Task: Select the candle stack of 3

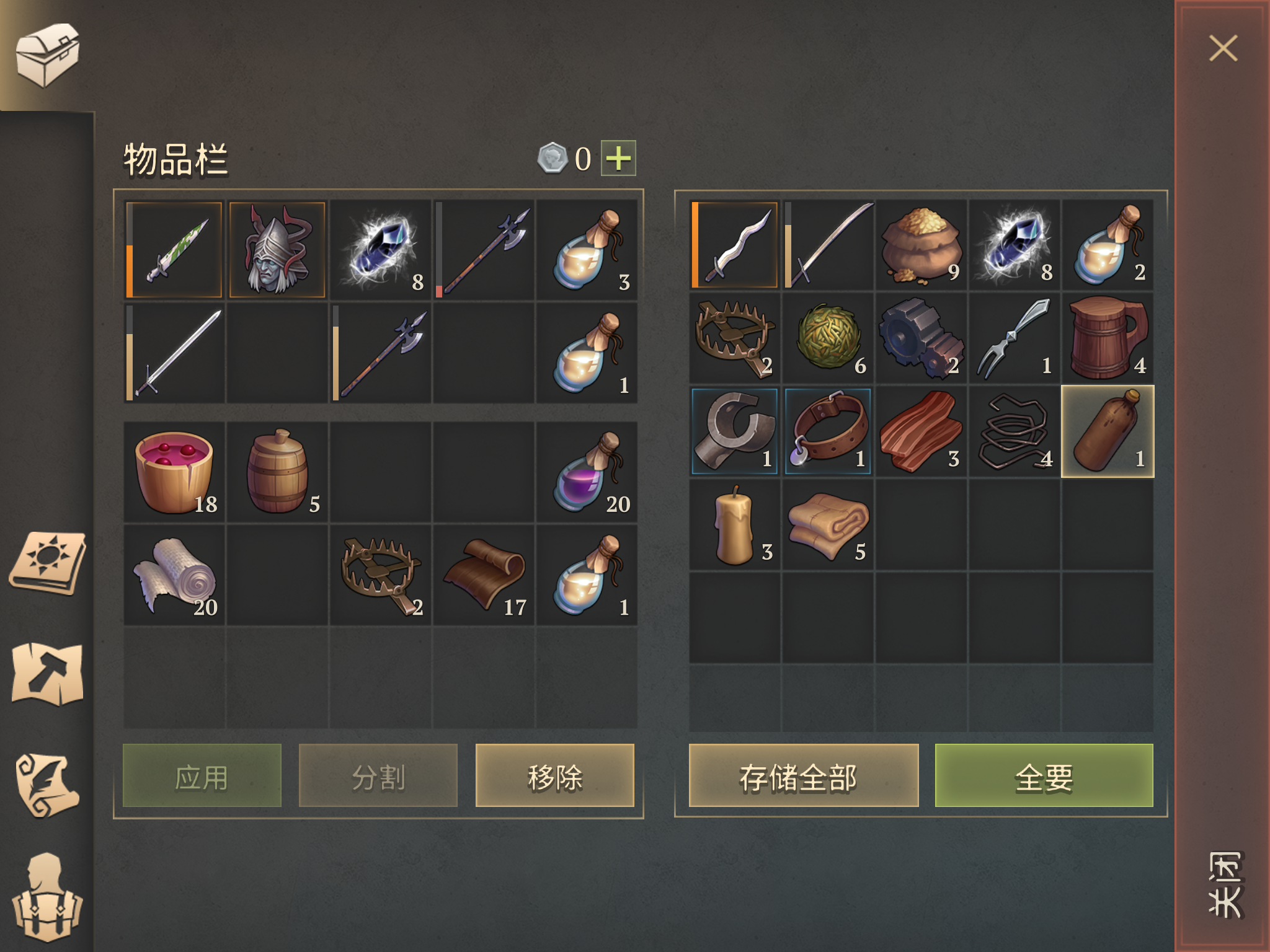Action: [x=735, y=524]
